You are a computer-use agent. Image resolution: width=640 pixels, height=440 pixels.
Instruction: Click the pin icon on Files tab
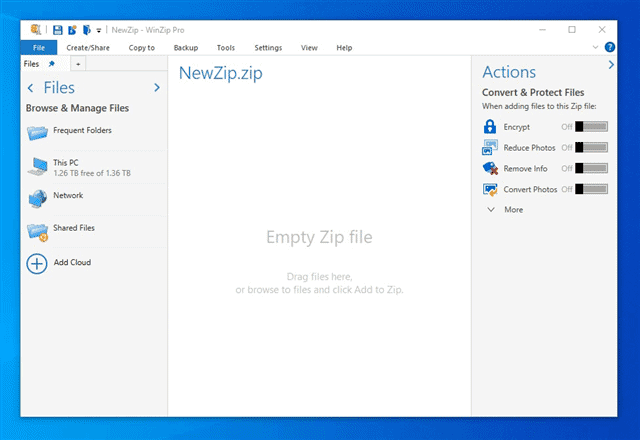tap(51, 64)
